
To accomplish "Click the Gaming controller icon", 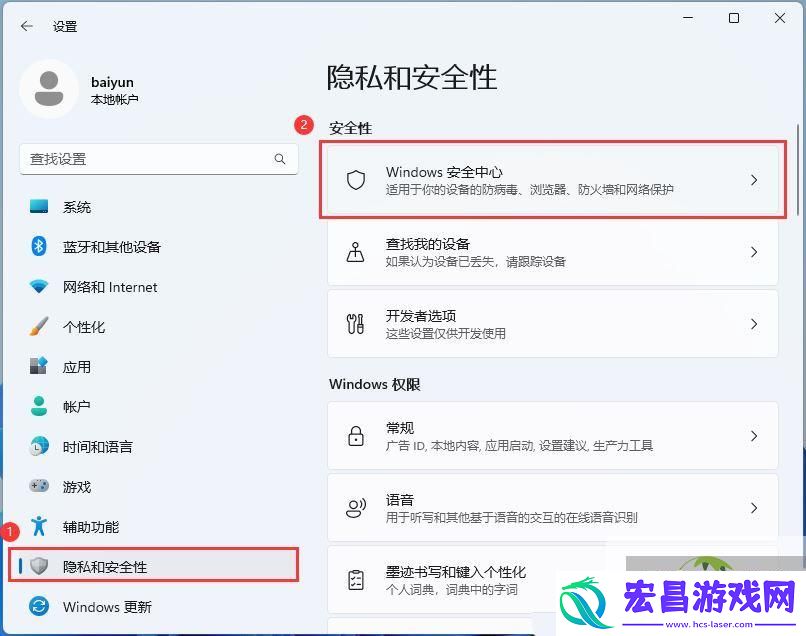I will click(x=39, y=486).
